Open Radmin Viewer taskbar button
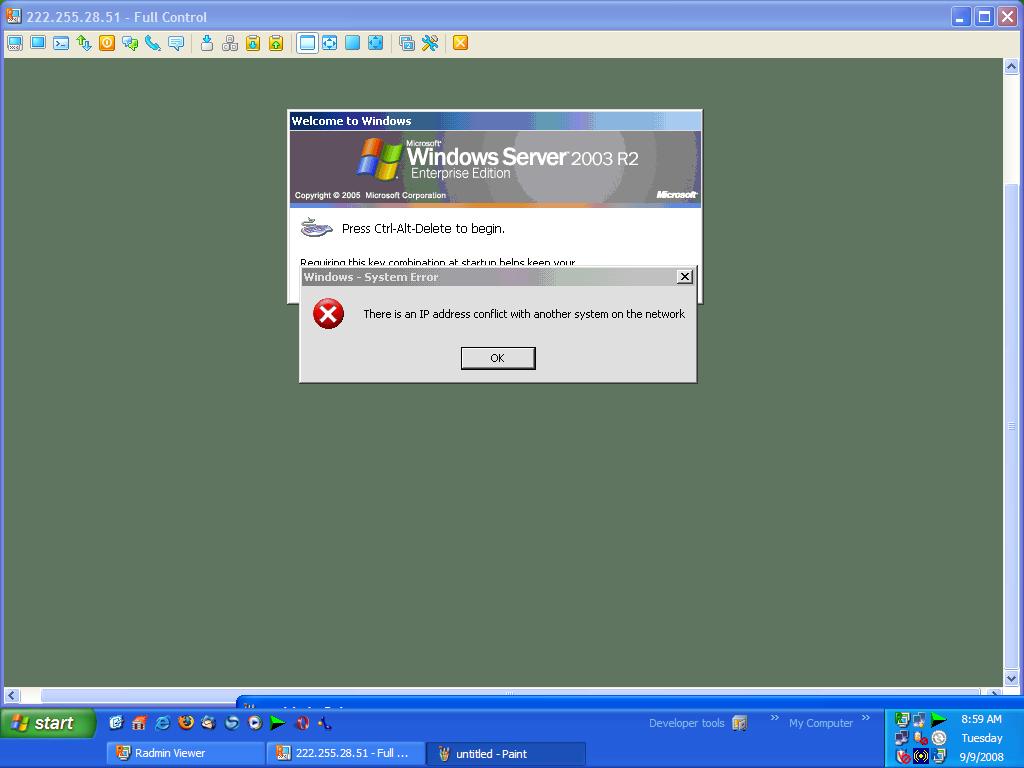Image resolution: width=1024 pixels, height=768 pixels. click(186, 753)
